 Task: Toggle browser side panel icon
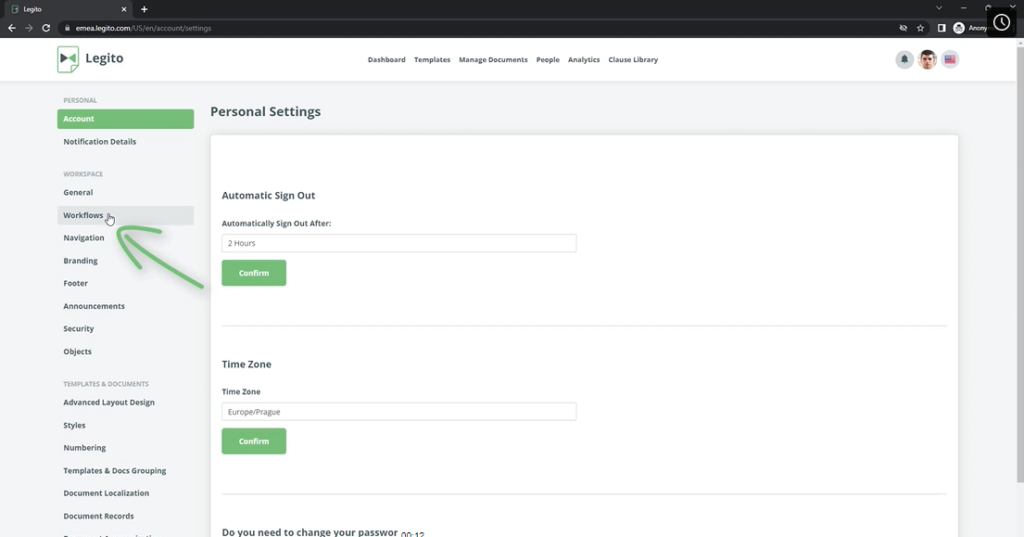pyautogui.click(x=941, y=28)
